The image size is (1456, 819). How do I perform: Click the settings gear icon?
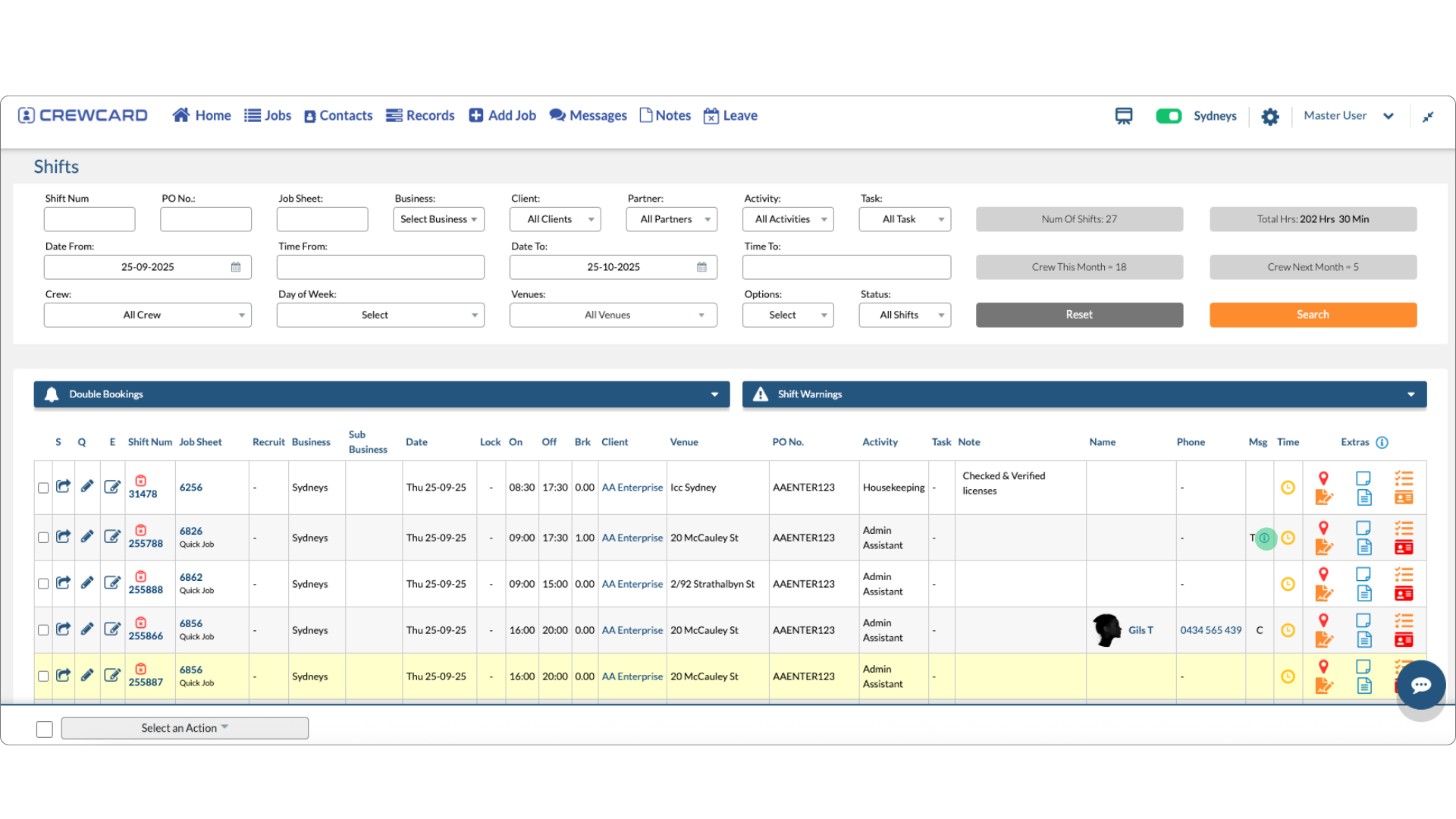click(x=1270, y=117)
